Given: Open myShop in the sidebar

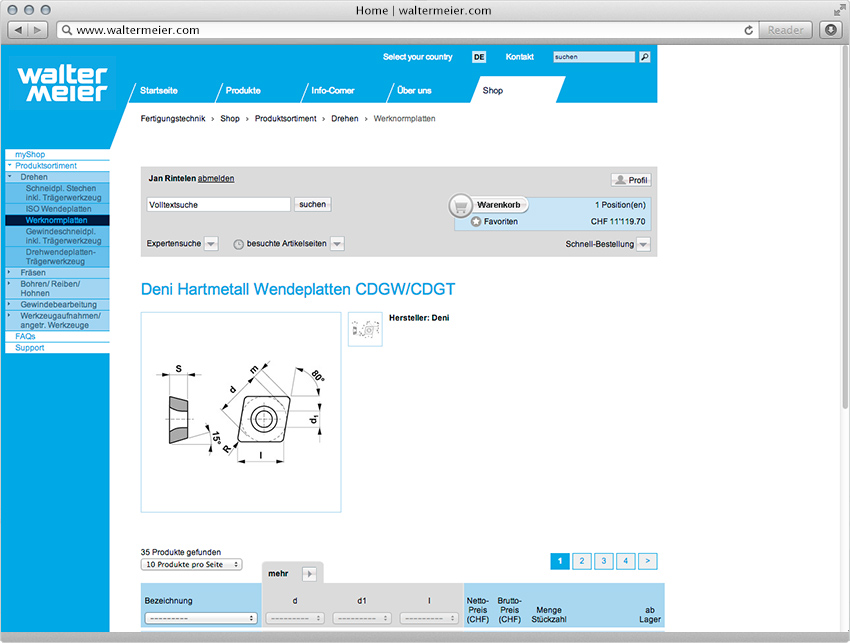Looking at the screenshot, I should click(x=30, y=155).
